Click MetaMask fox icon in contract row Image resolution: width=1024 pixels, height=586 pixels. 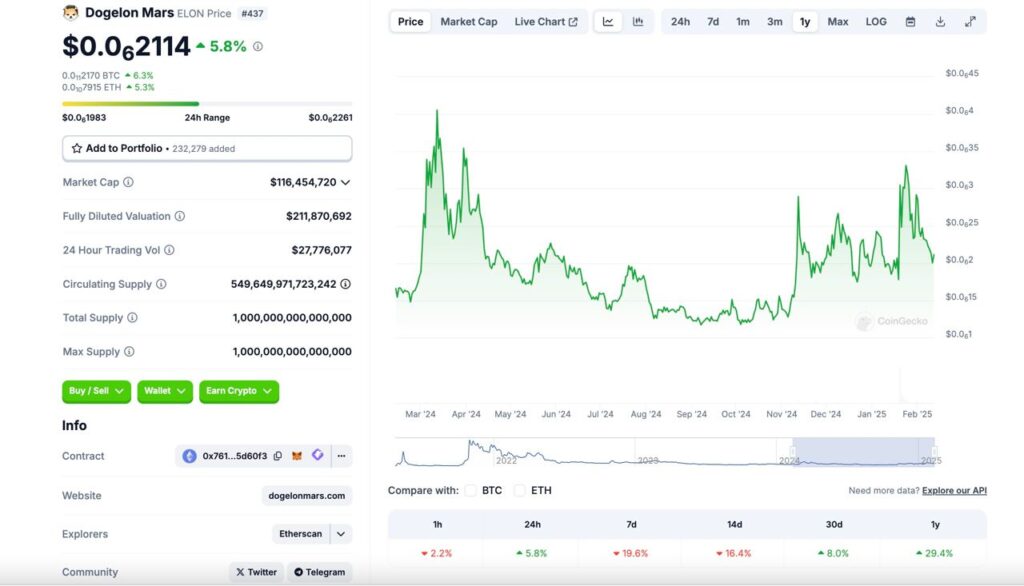(297, 456)
